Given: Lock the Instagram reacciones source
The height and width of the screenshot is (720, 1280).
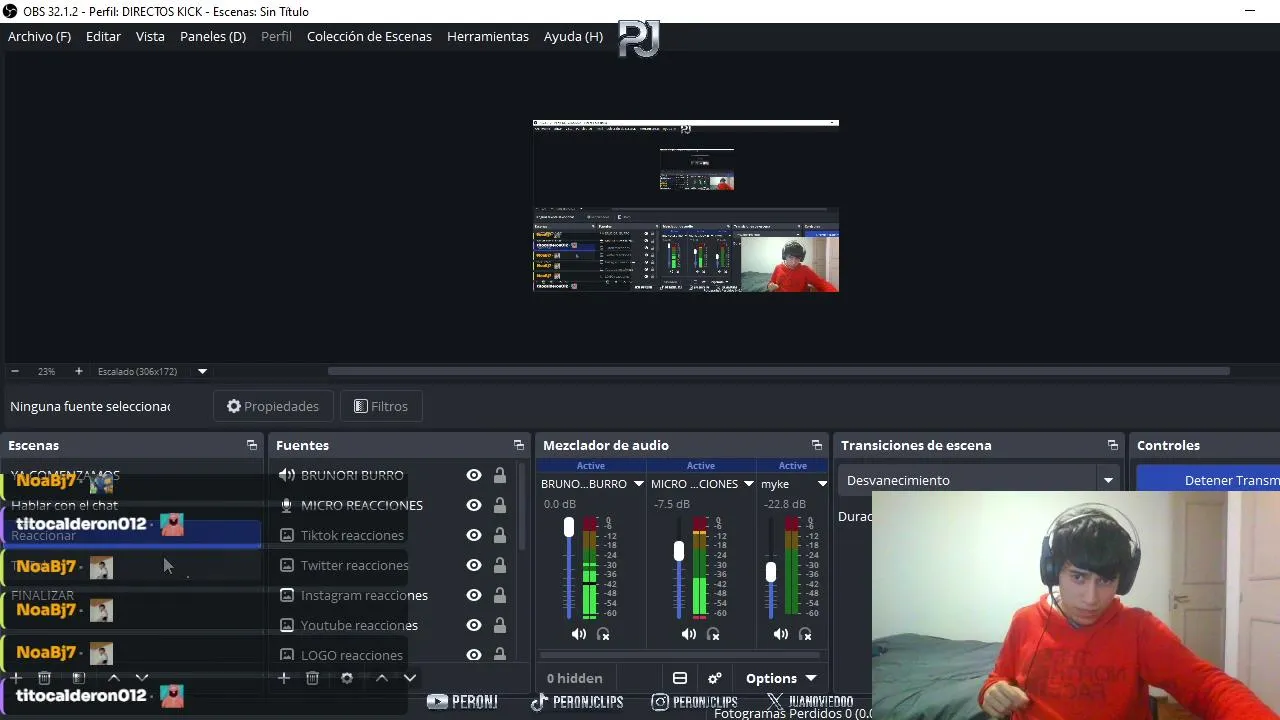Looking at the screenshot, I should click(500, 595).
